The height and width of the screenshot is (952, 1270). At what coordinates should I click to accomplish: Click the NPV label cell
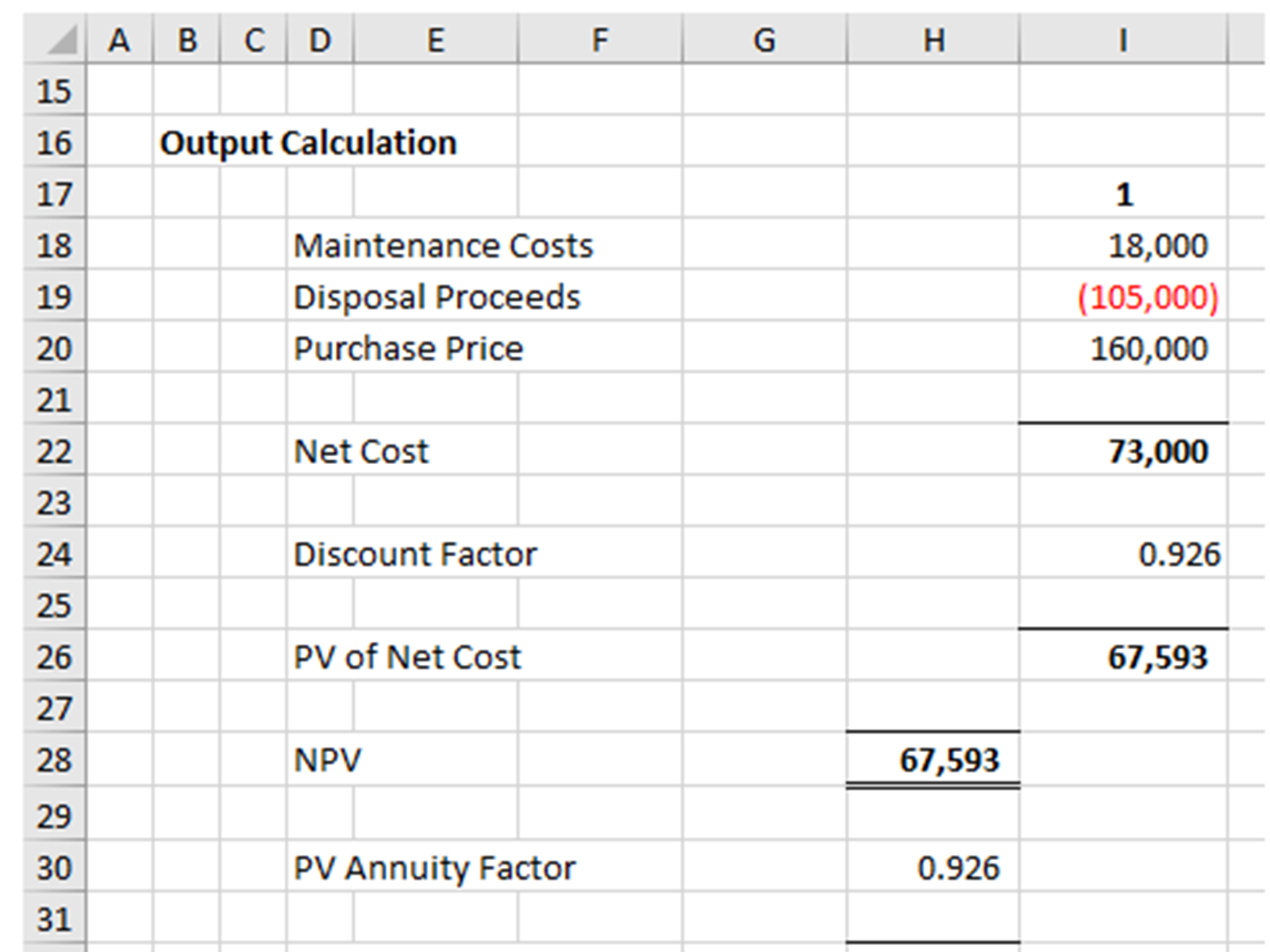tap(327, 760)
